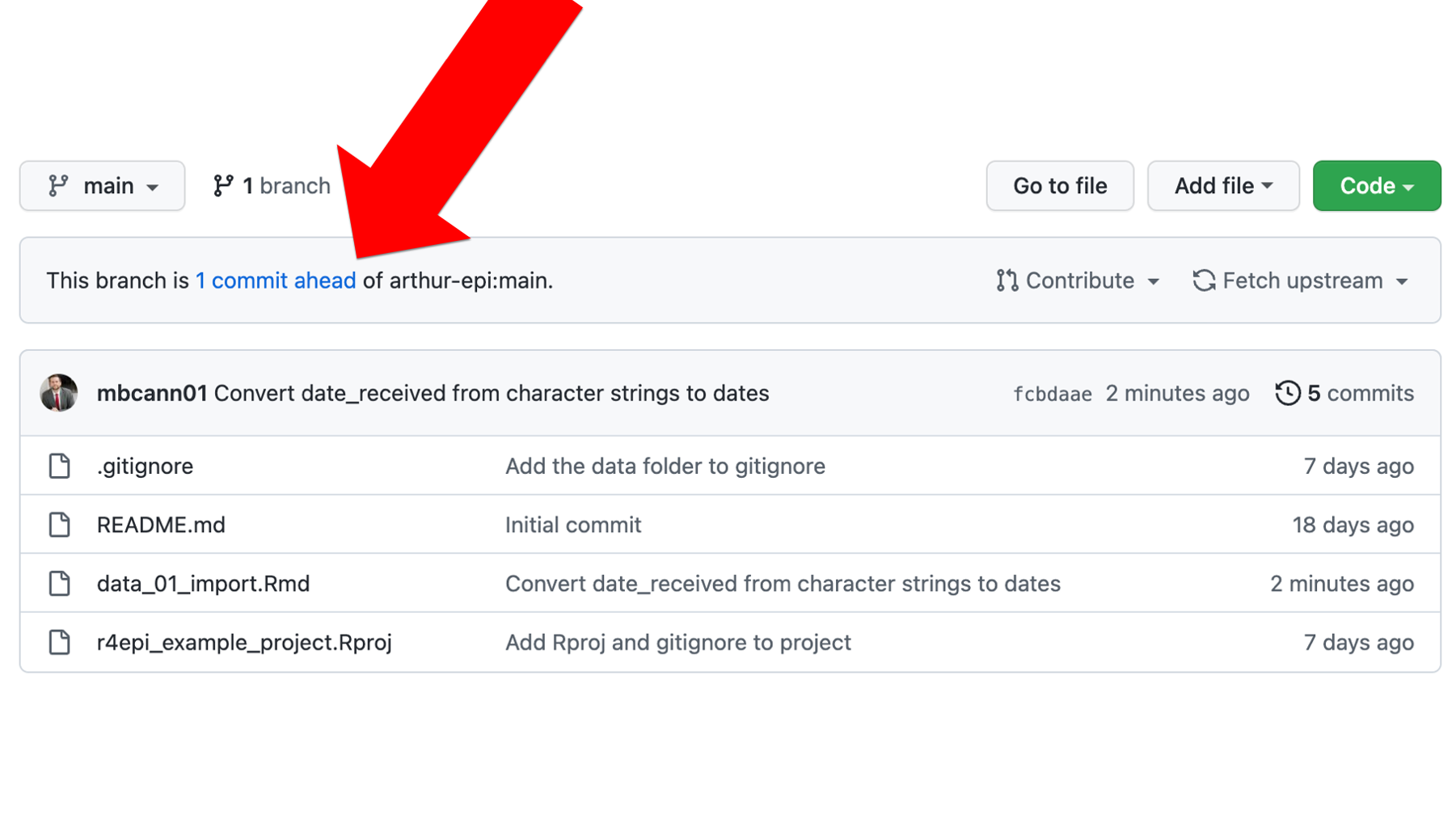Click the branch icon beside 1 branch
1456x819 pixels.
click(x=223, y=186)
